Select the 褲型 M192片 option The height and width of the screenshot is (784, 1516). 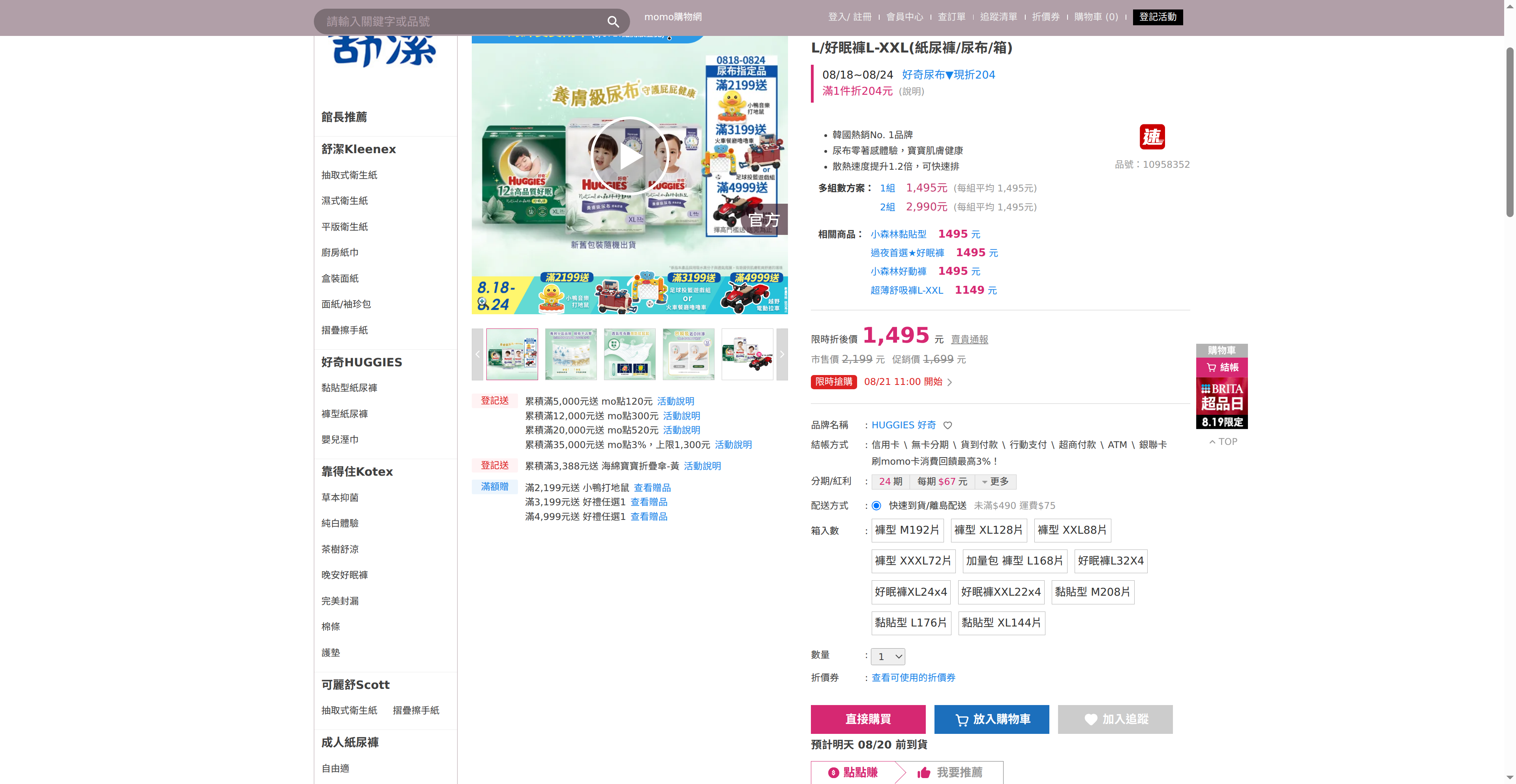907,530
